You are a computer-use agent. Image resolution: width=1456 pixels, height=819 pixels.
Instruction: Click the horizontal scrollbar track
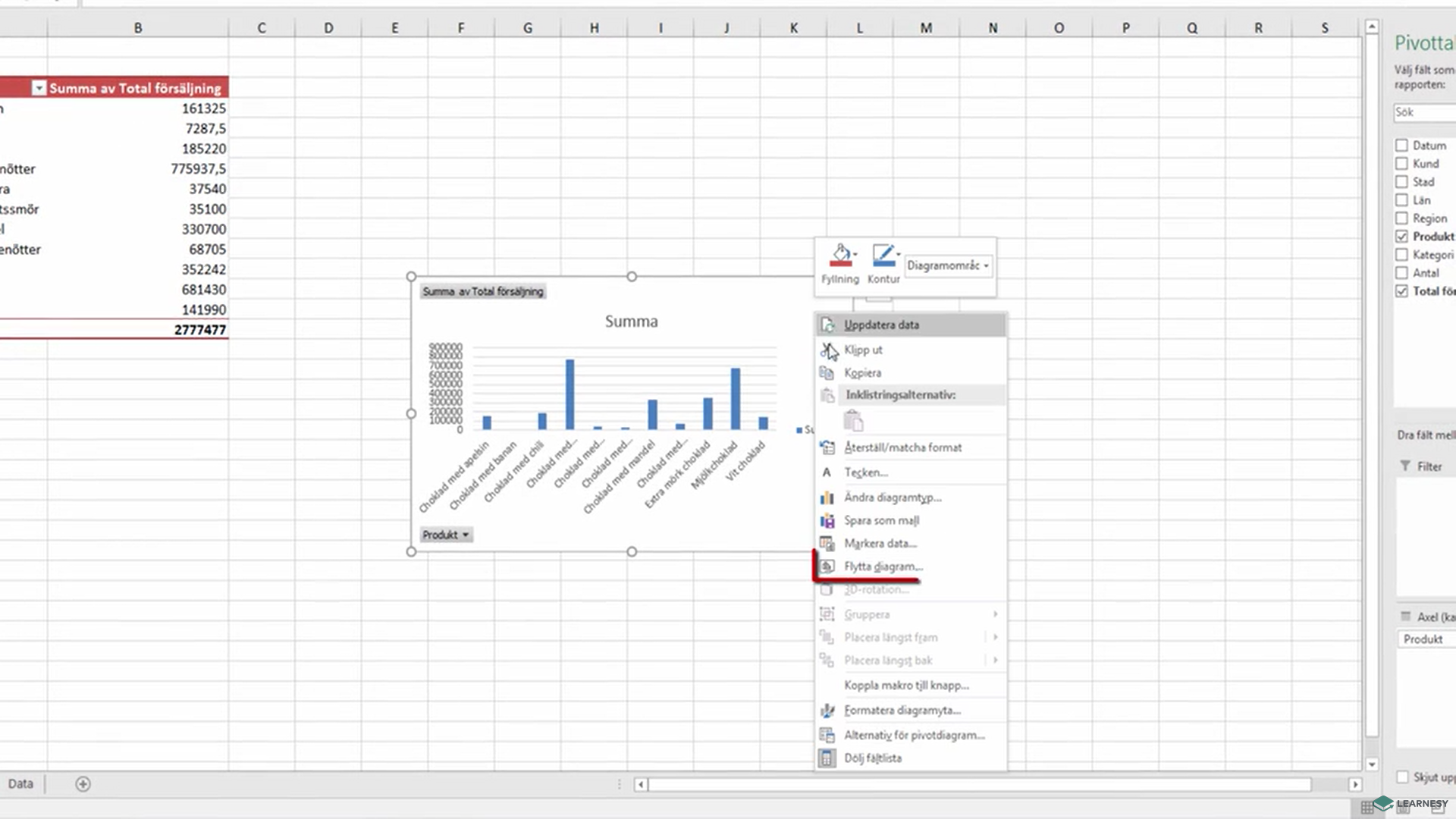(980, 784)
